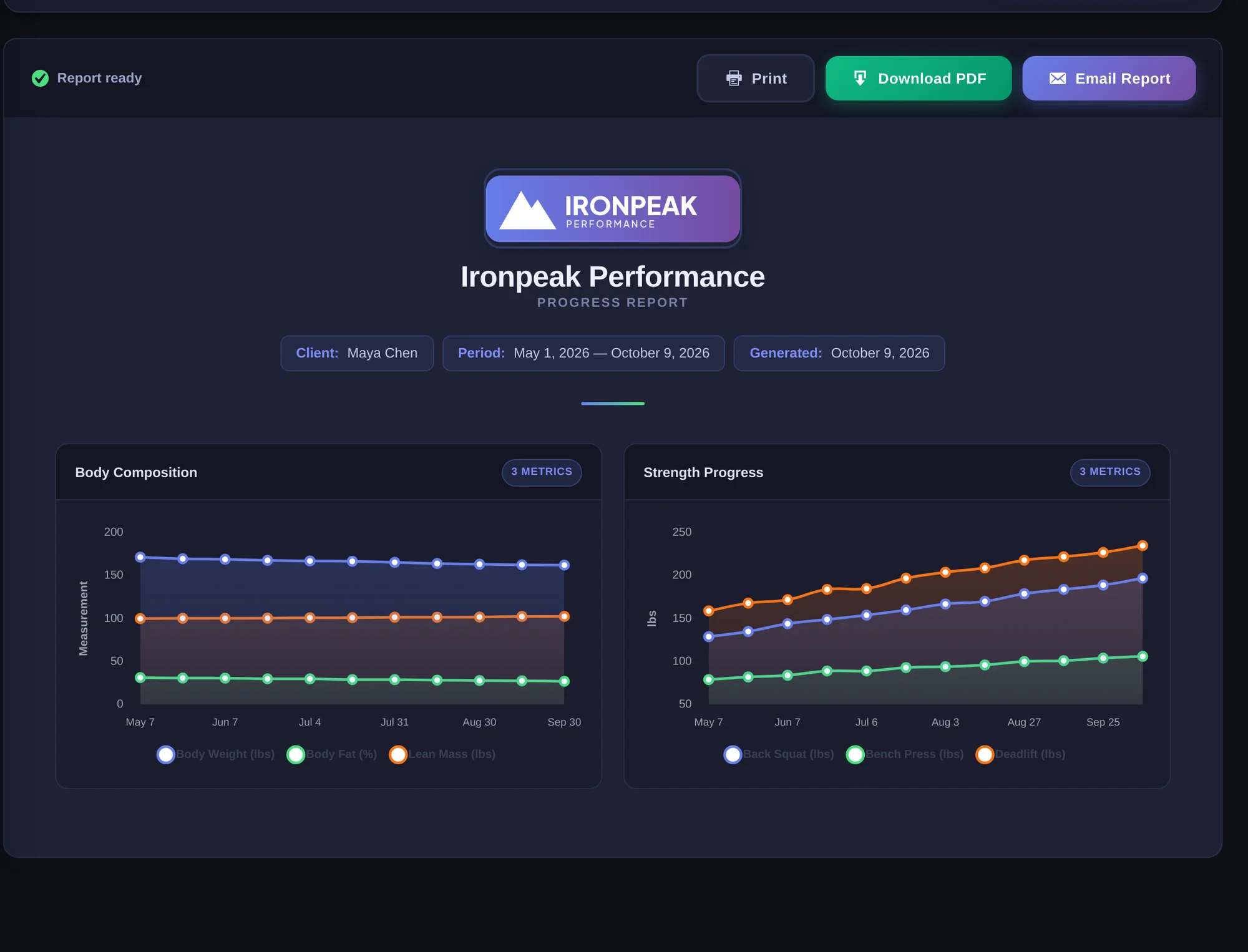This screenshot has width=1248, height=952.
Task: Click the green Report ready checkmark icon
Action: coord(40,78)
